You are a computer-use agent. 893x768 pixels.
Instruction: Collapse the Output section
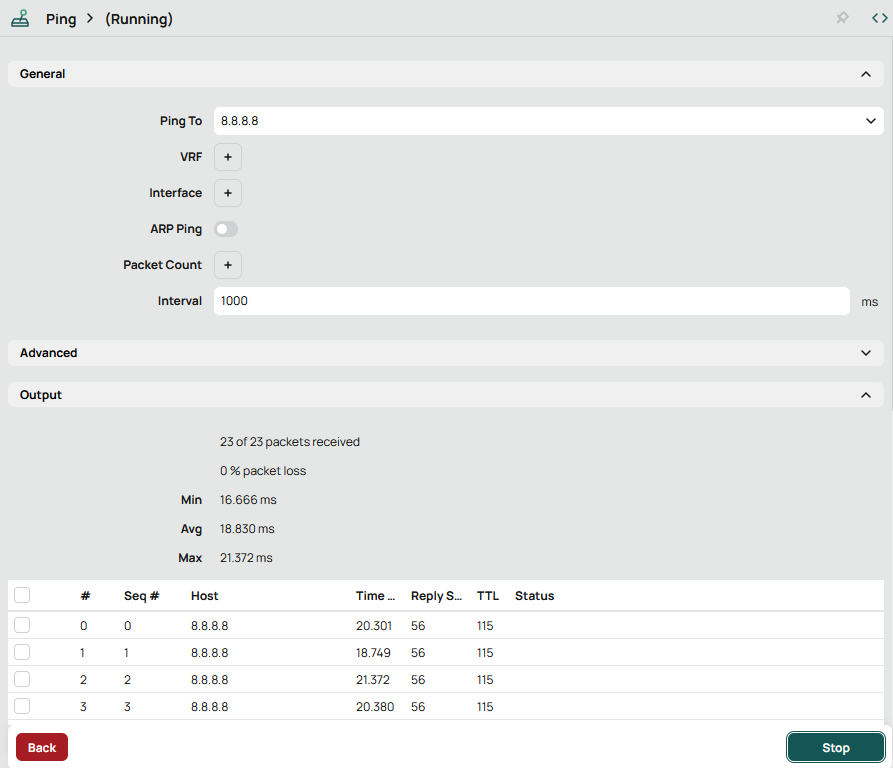(x=865, y=395)
